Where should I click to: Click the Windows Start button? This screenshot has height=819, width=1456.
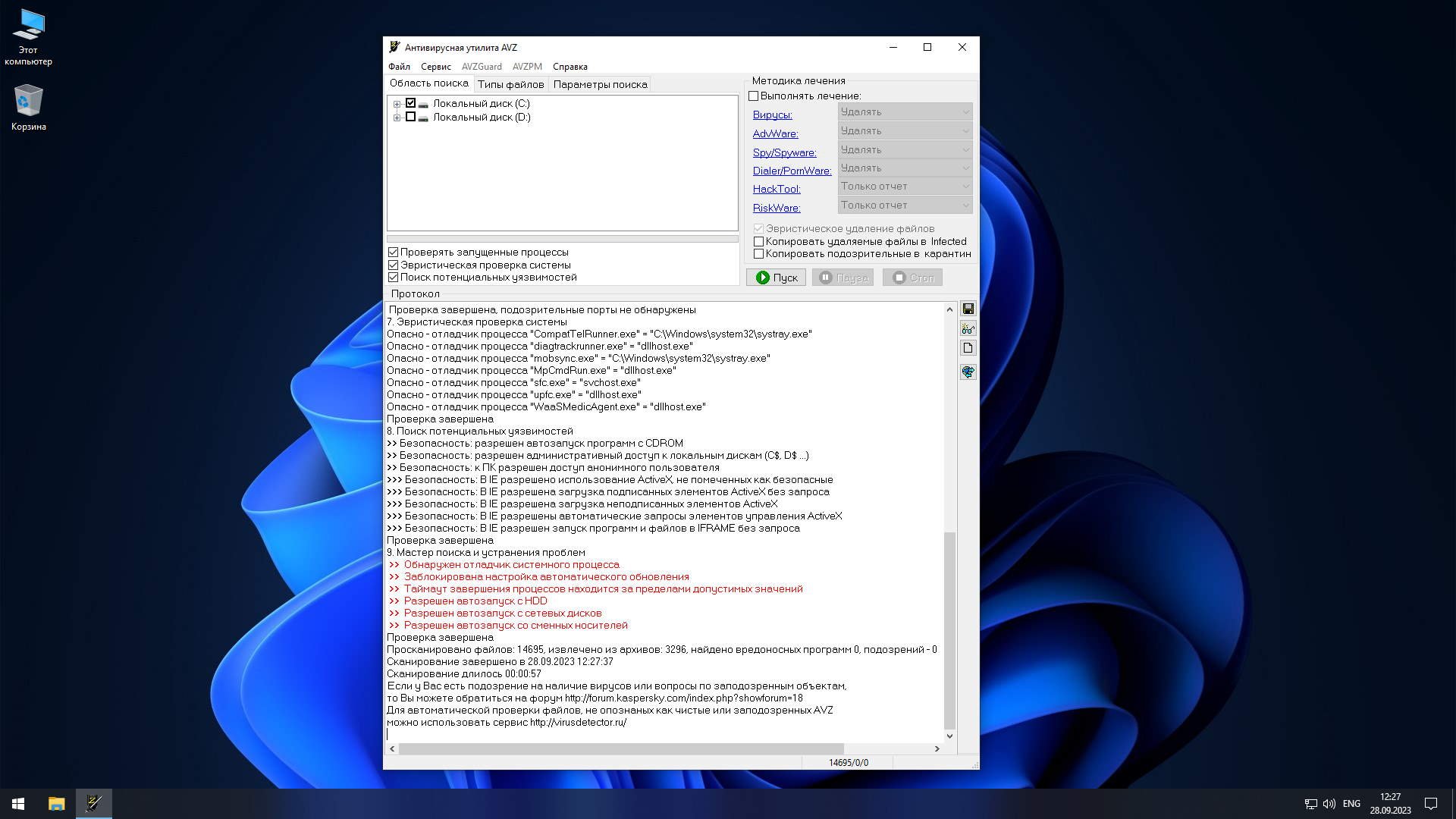[x=18, y=804]
